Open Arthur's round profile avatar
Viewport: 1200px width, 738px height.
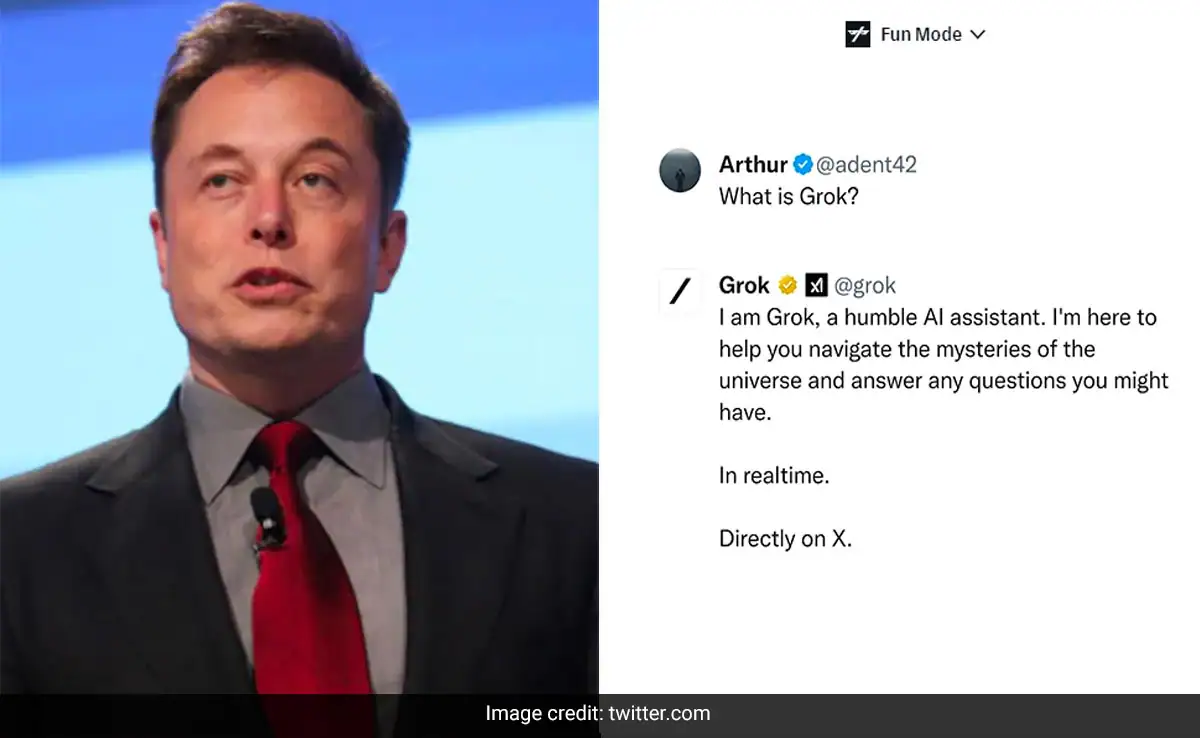(680, 170)
